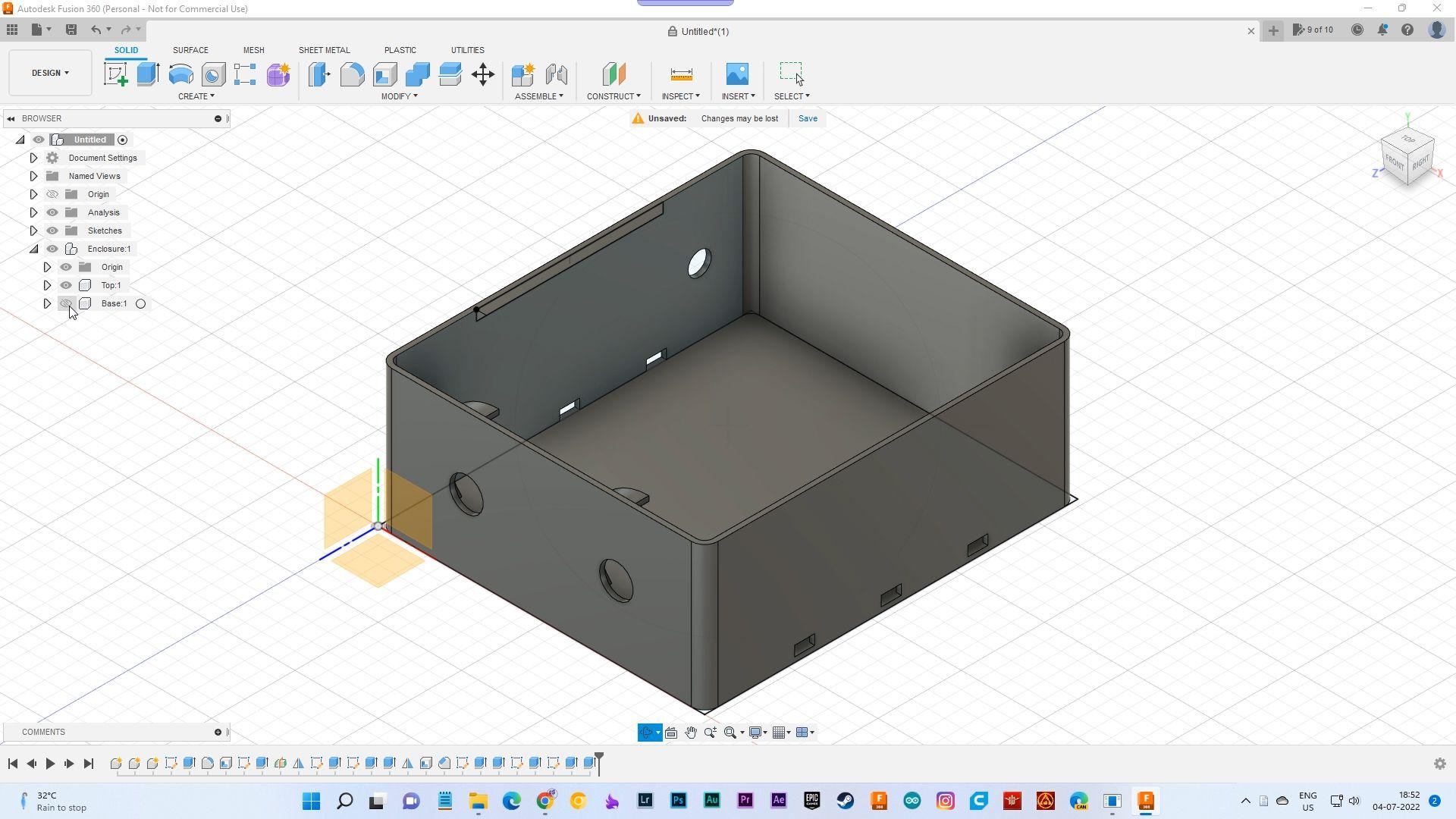
Task: Toggle visibility of Sketches folder
Action: pyautogui.click(x=52, y=231)
